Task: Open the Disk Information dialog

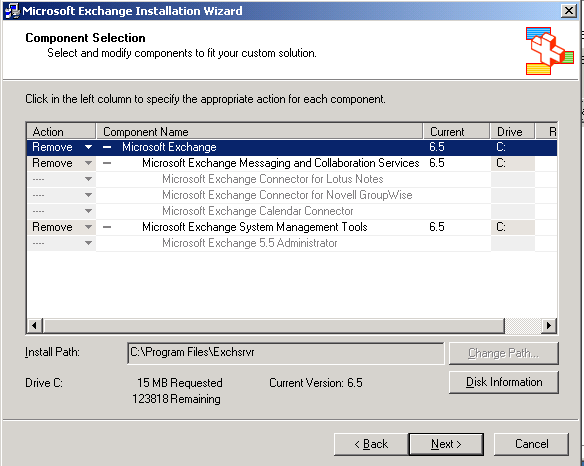Action: click(504, 382)
